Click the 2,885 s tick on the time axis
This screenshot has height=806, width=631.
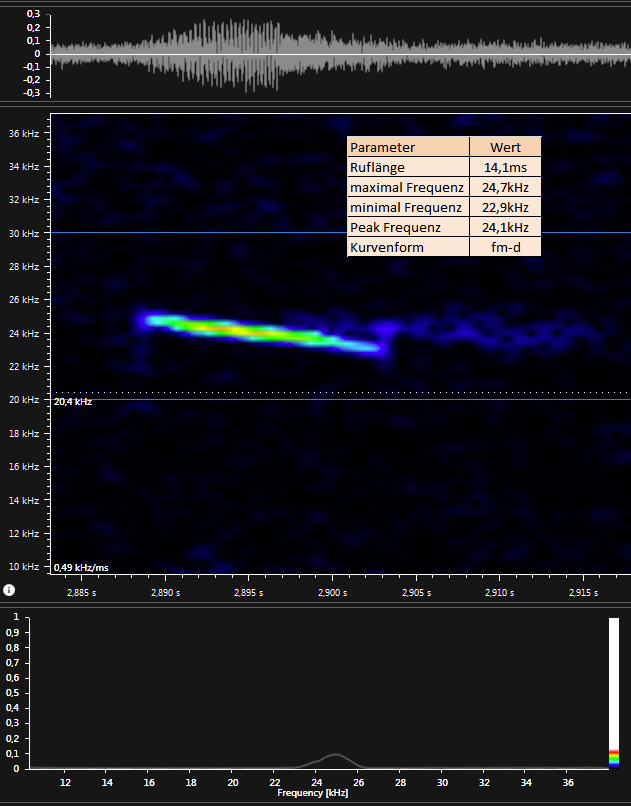point(81,593)
